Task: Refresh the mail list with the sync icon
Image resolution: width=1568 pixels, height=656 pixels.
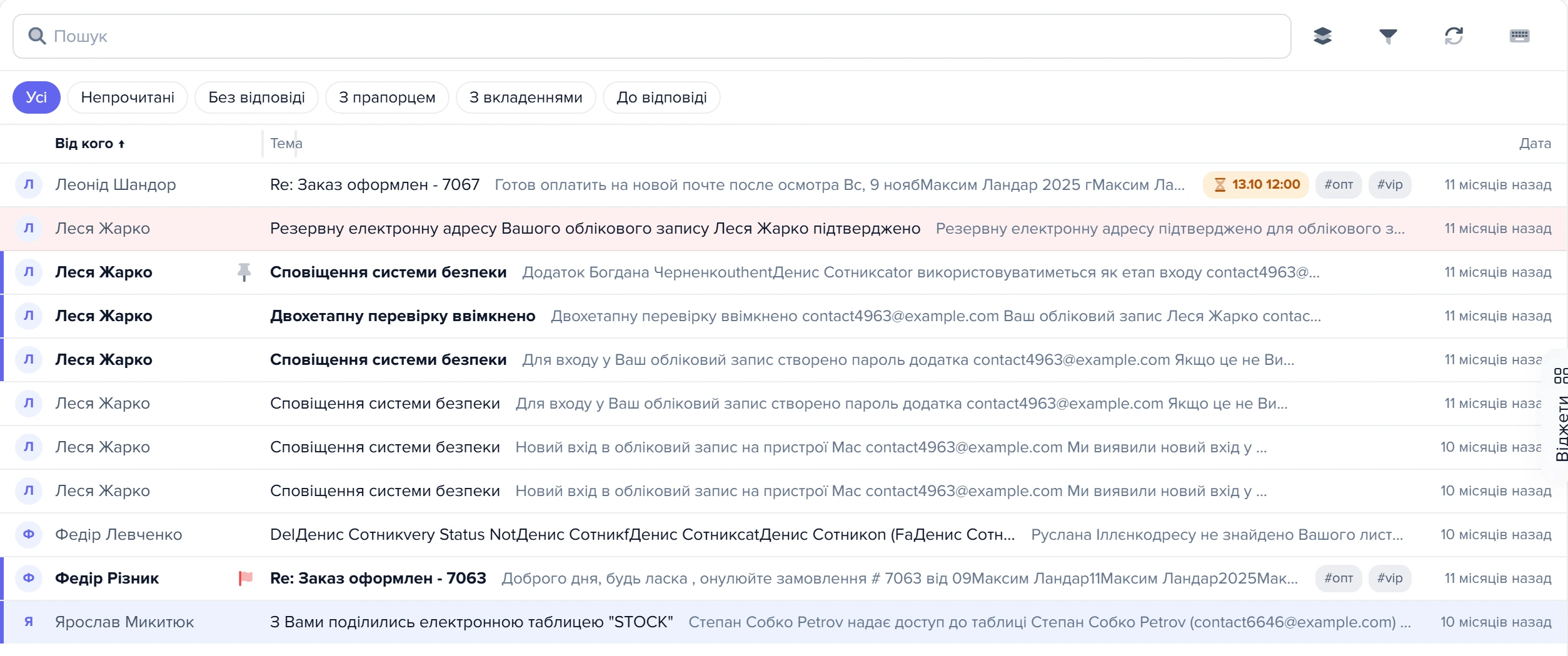Action: 1454,36
